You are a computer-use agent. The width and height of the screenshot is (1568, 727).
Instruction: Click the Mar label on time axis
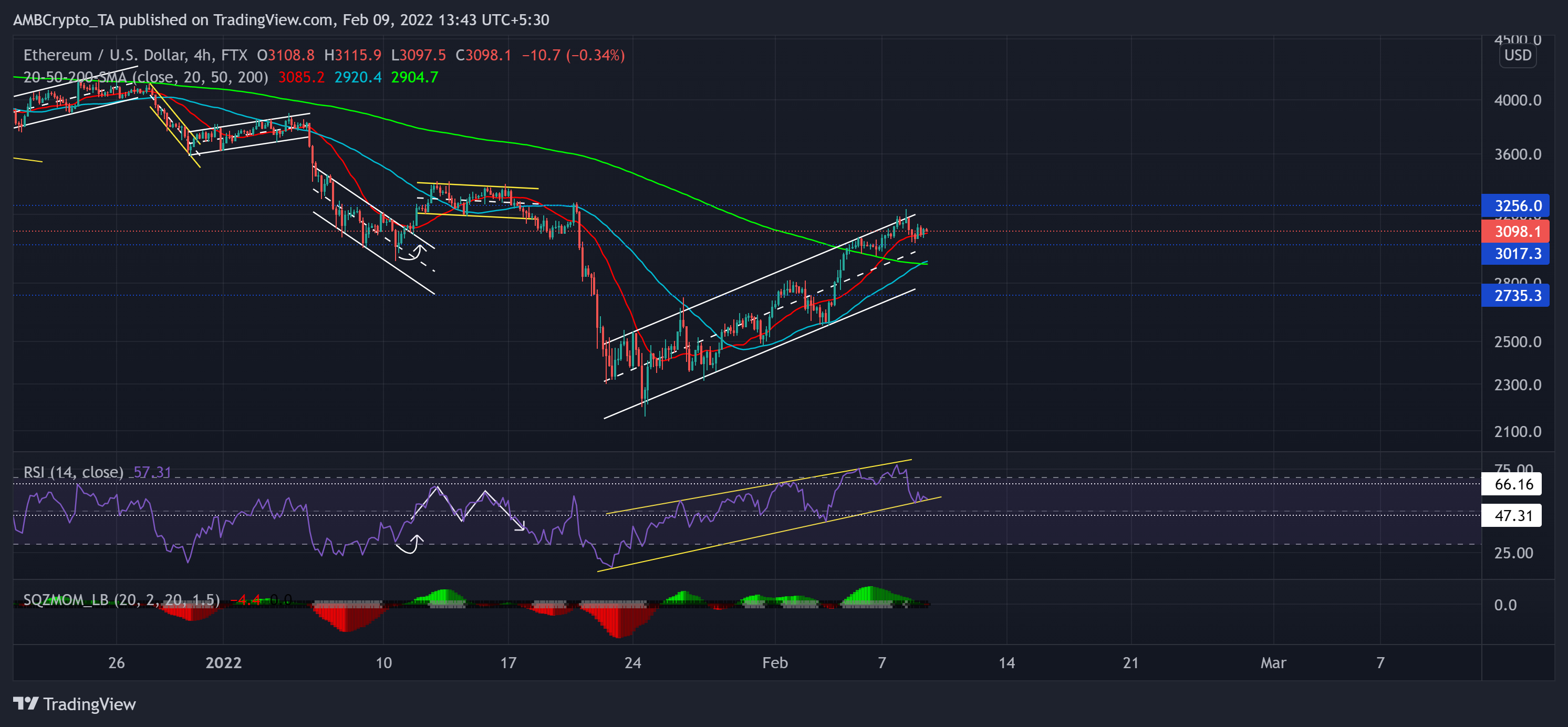[1273, 662]
